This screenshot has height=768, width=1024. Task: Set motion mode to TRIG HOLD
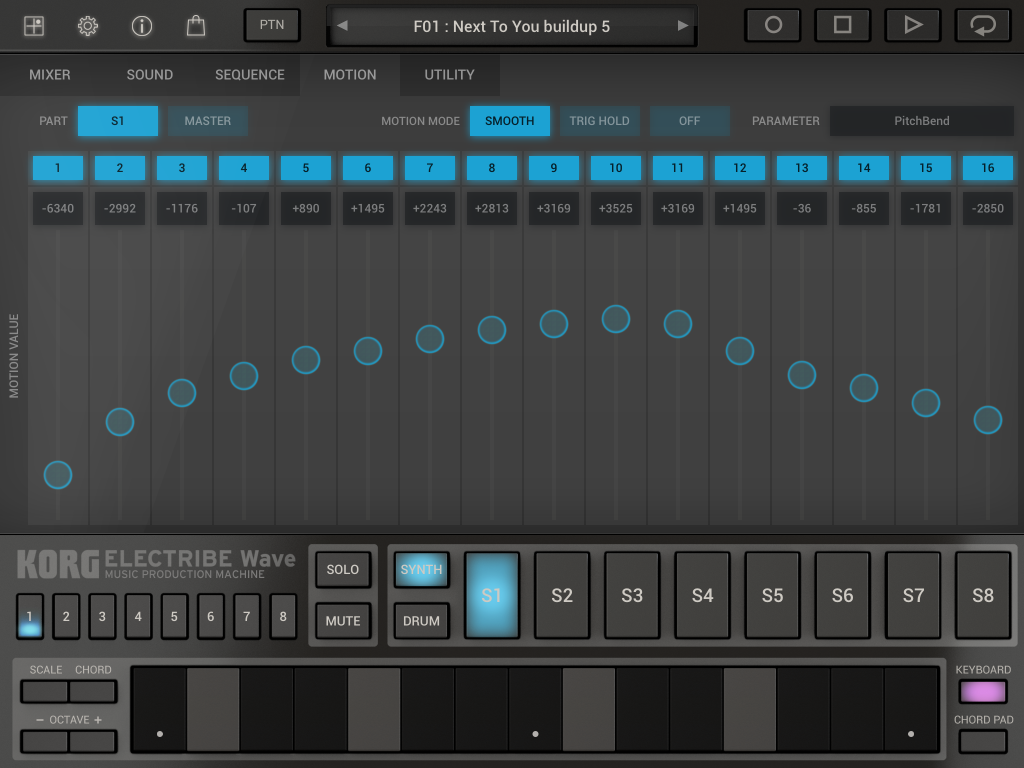point(599,121)
